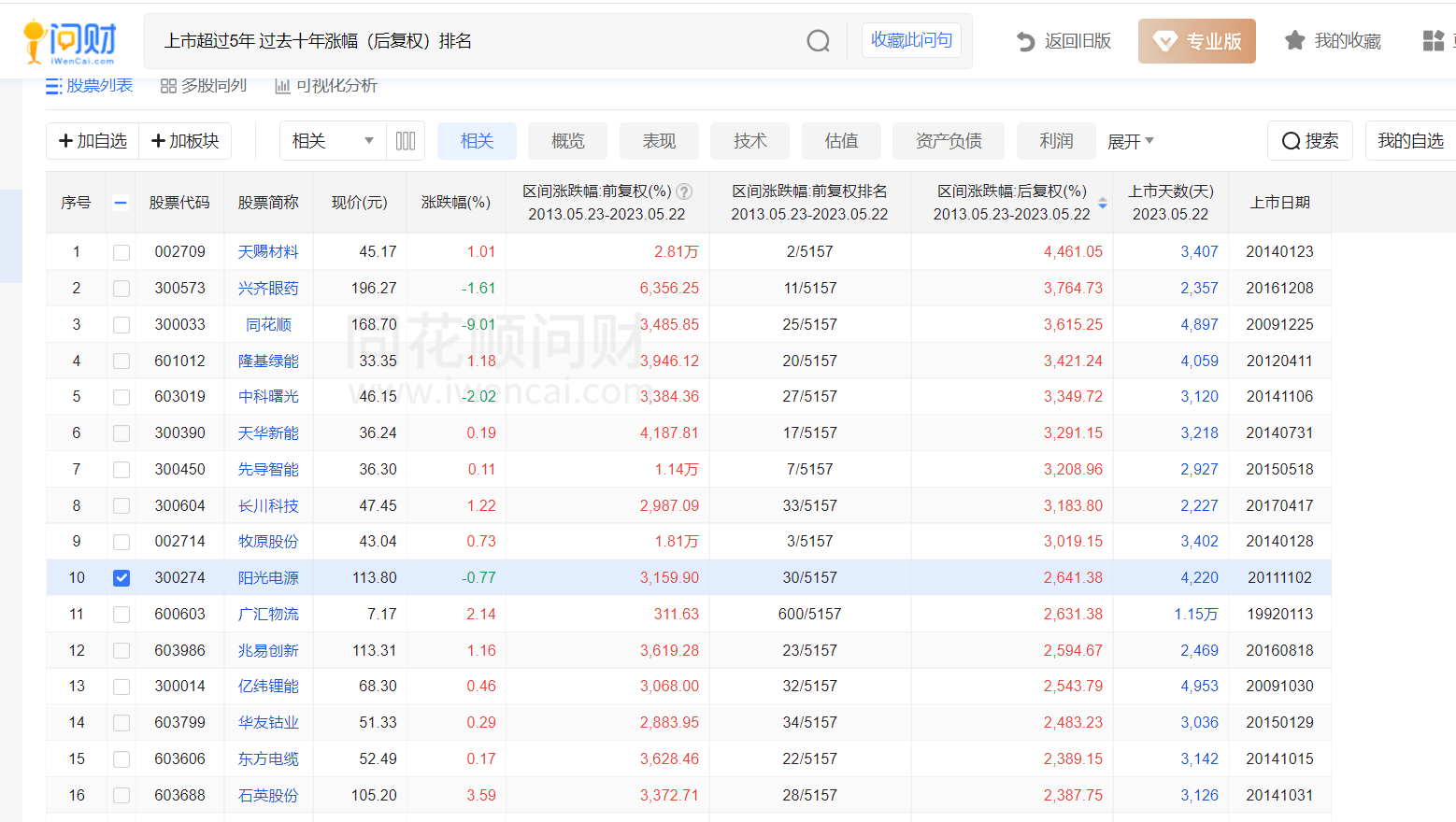
Task: Click the iWenCai logo
Action: pyautogui.click(x=71, y=42)
